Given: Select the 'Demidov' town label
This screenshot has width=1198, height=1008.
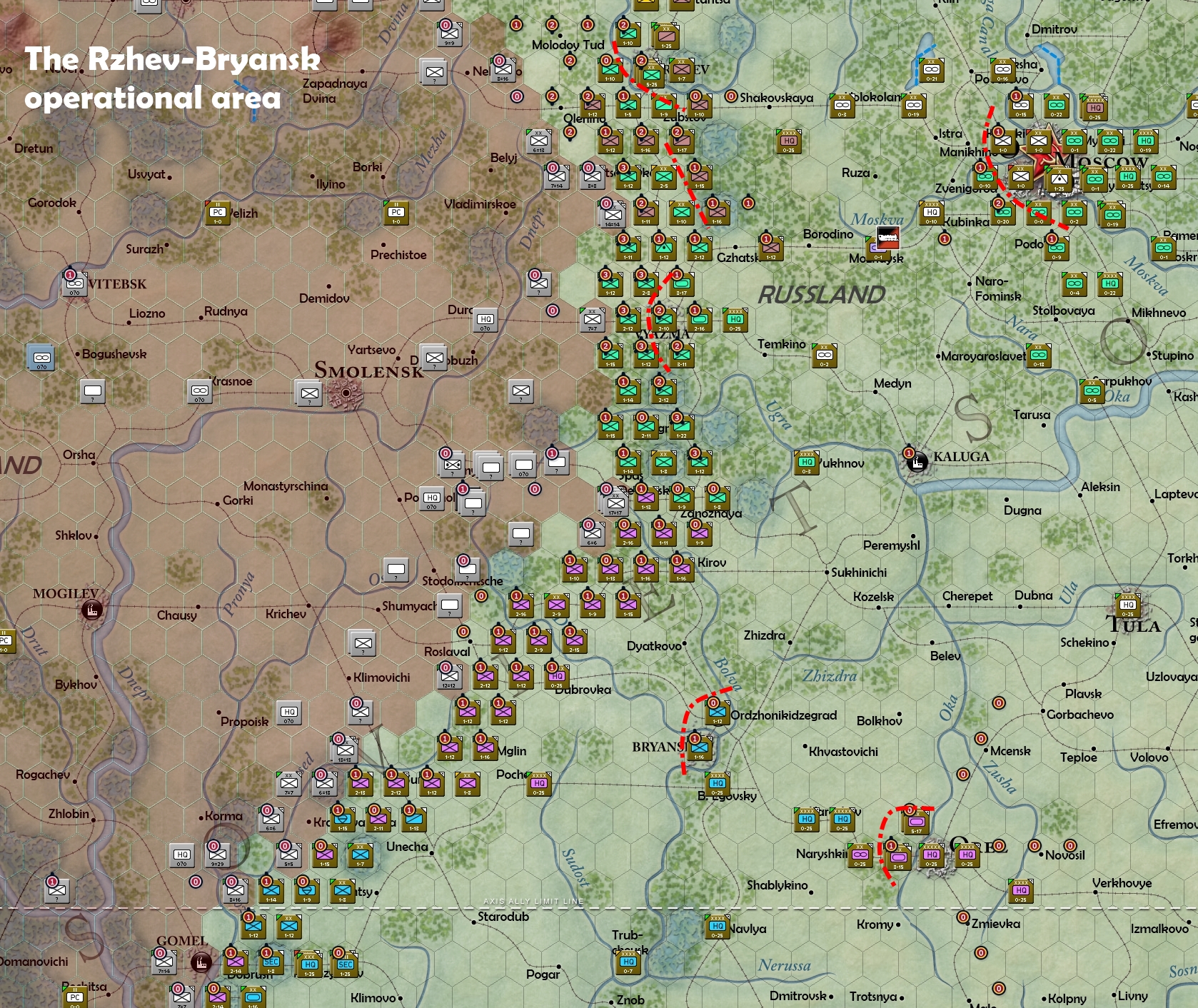Looking at the screenshot, I should click(x=324, y=298).
